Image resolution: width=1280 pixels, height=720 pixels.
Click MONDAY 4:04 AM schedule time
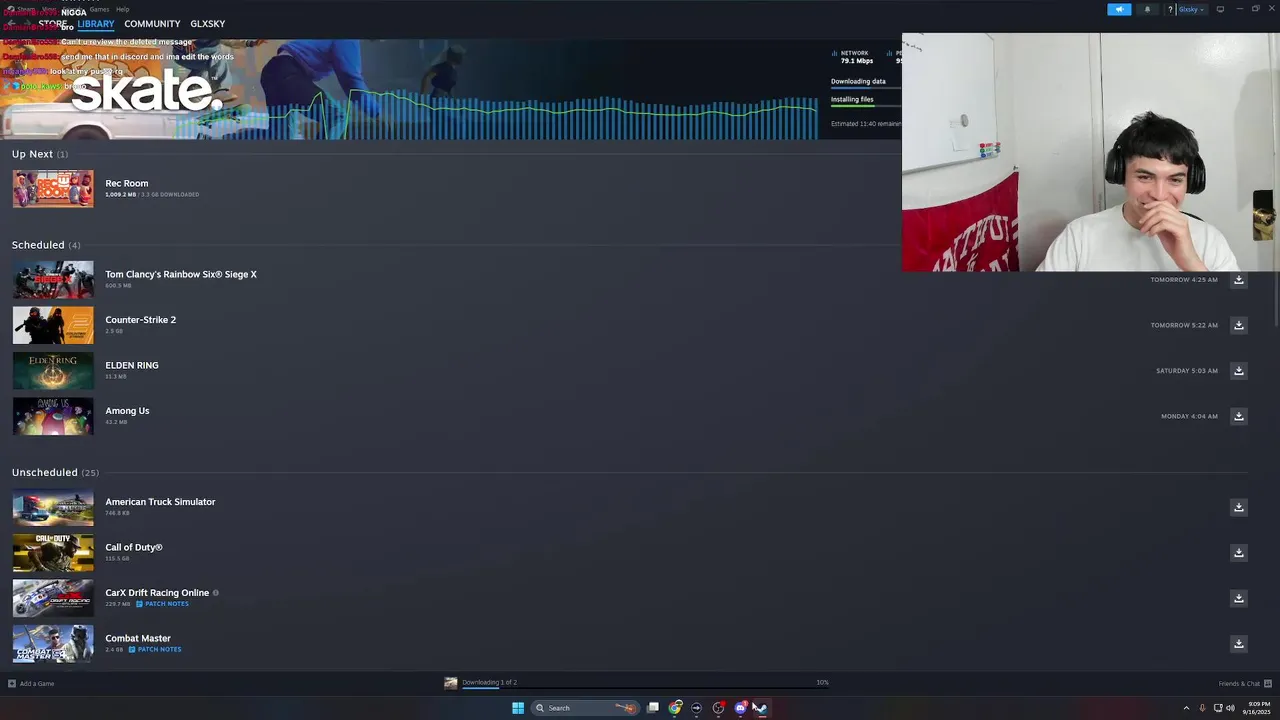tap(1189, 416)
